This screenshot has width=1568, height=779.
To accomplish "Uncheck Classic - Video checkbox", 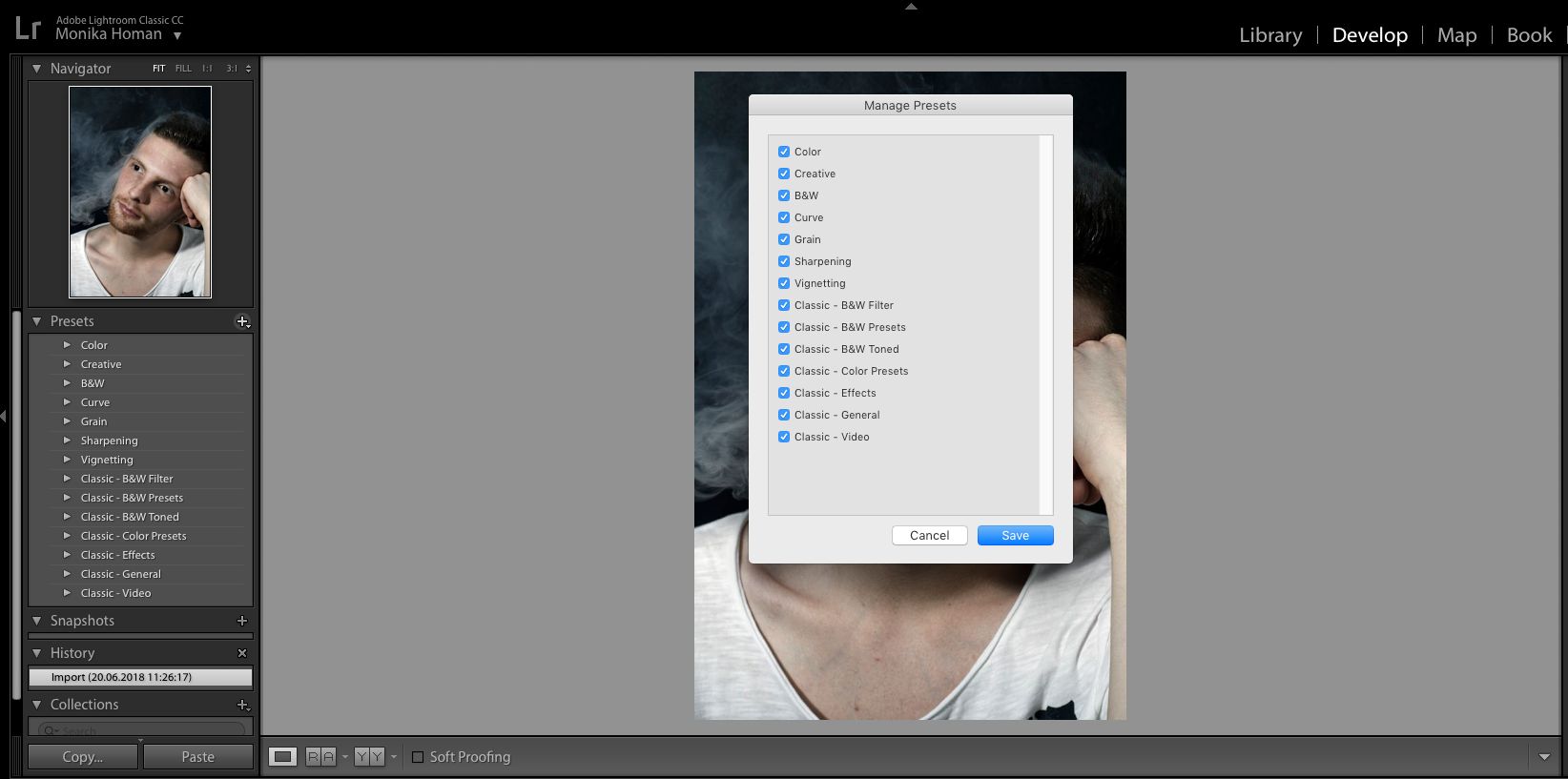I will 784,437.
